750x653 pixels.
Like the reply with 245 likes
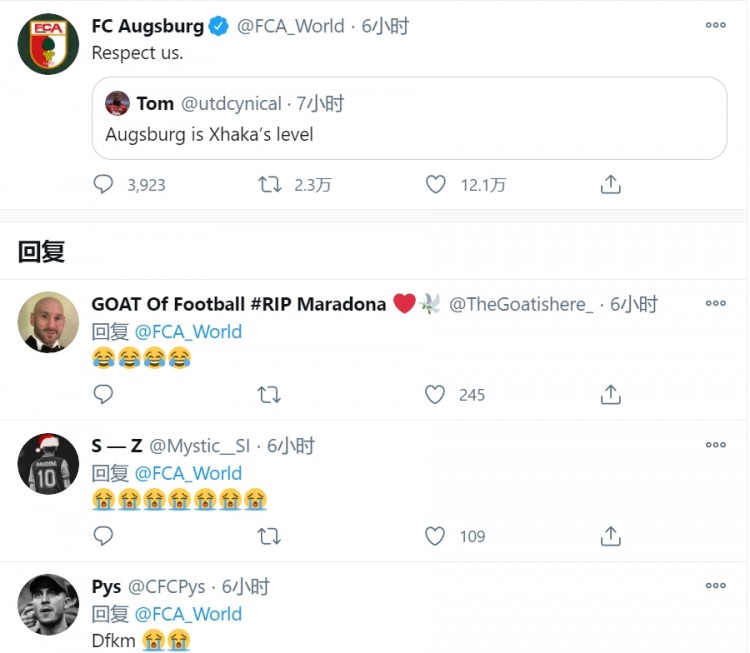pyautogui.click(x=435, y=395)
